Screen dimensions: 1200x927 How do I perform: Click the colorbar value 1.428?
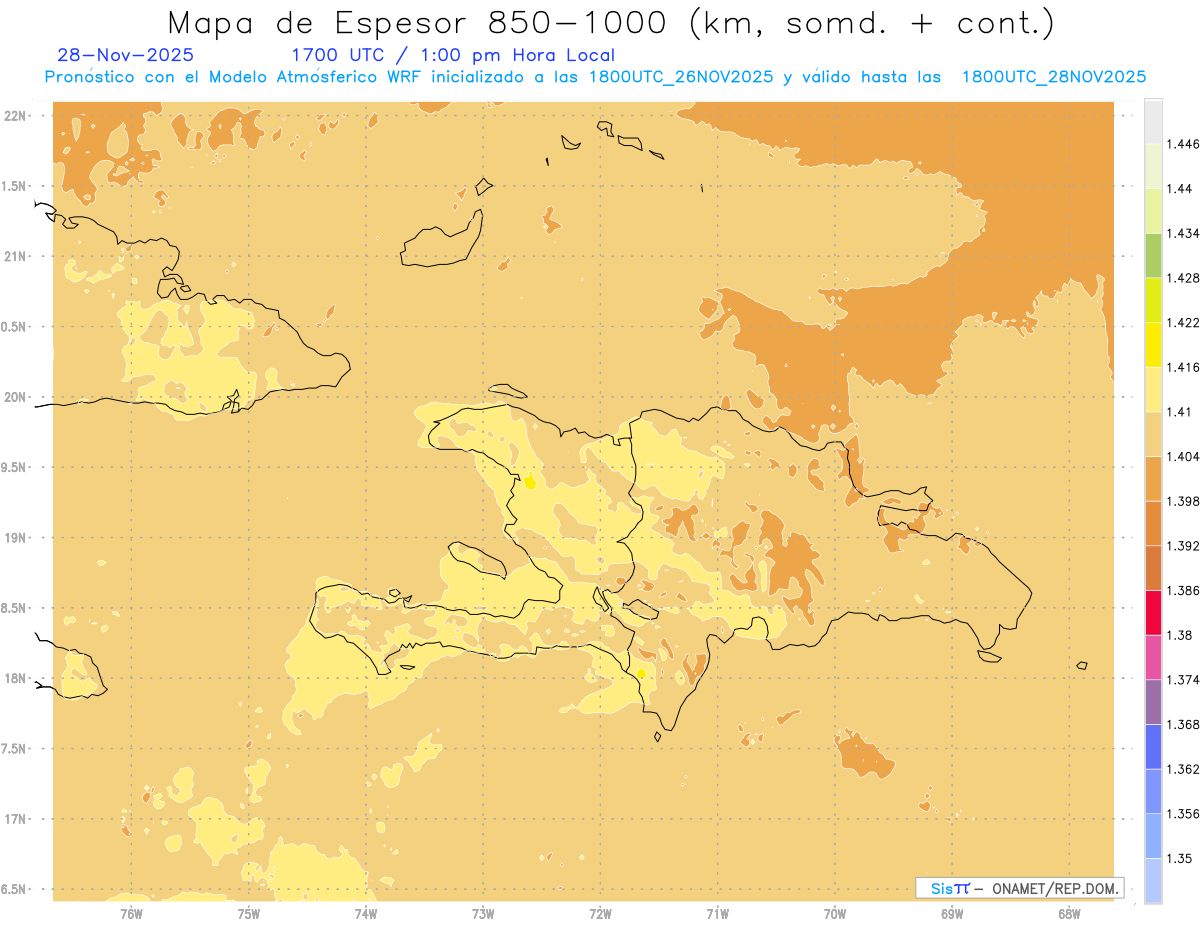pyautogui.click(x=1183, y=277)
